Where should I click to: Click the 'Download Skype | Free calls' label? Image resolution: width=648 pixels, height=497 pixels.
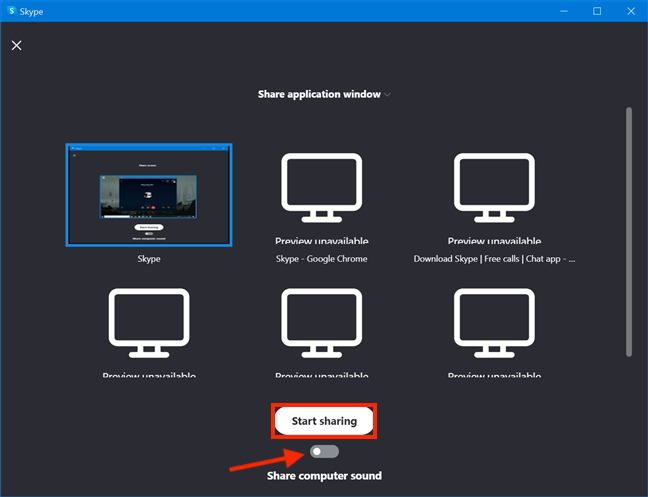coord(494,259)
